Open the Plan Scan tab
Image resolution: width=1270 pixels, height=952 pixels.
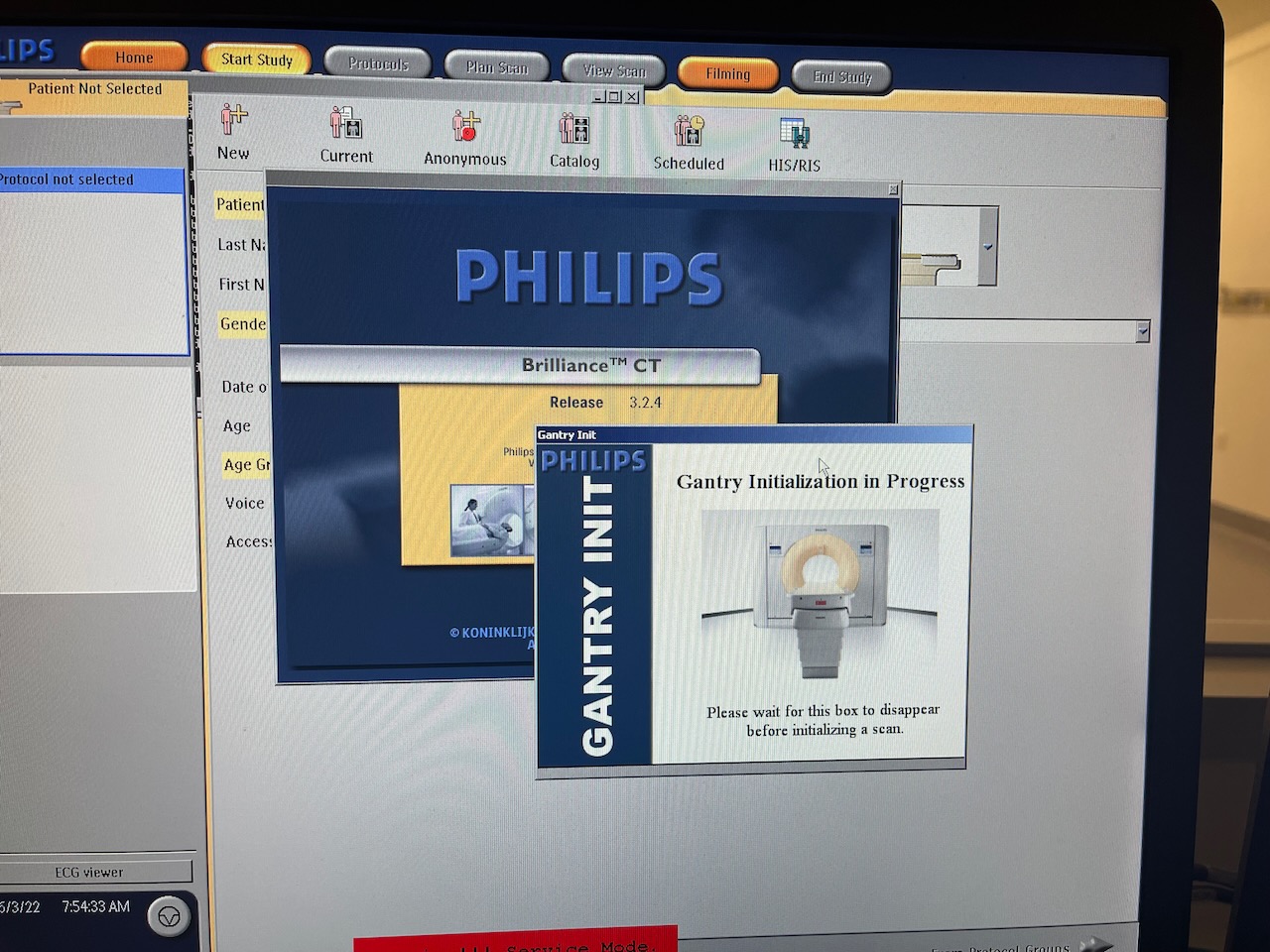point(496,66)
